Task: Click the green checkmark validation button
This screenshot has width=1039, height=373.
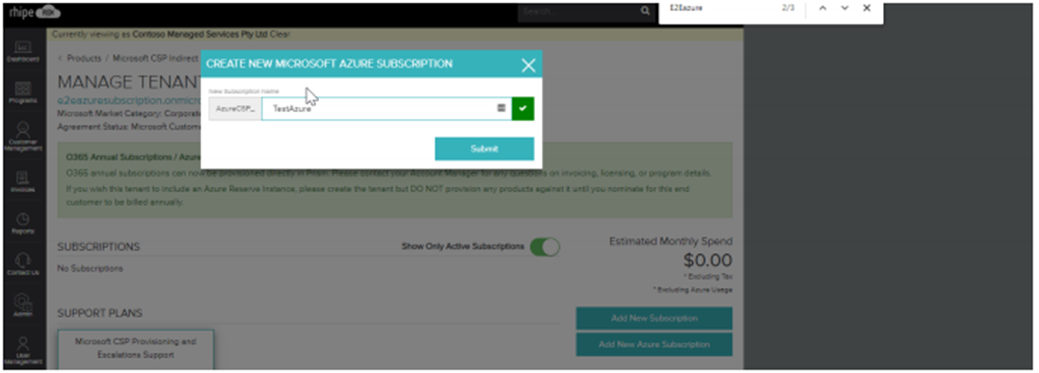Action: coord(523,108)
